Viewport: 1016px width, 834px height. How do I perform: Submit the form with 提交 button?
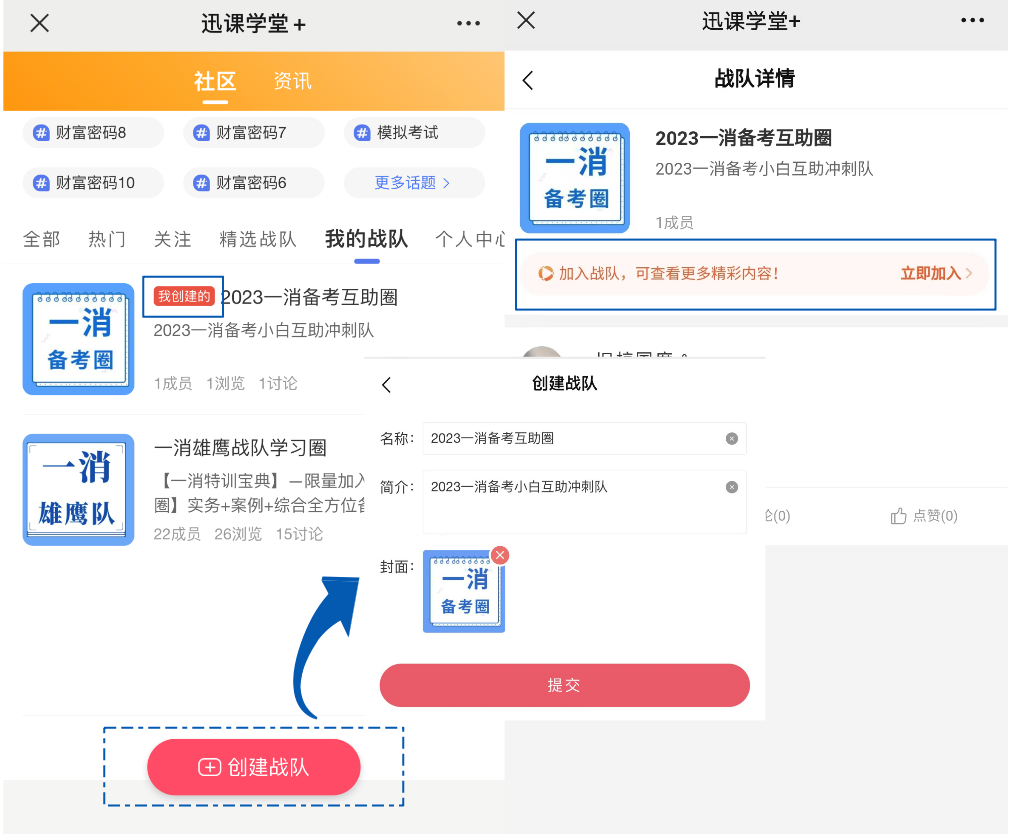[564, 685]
